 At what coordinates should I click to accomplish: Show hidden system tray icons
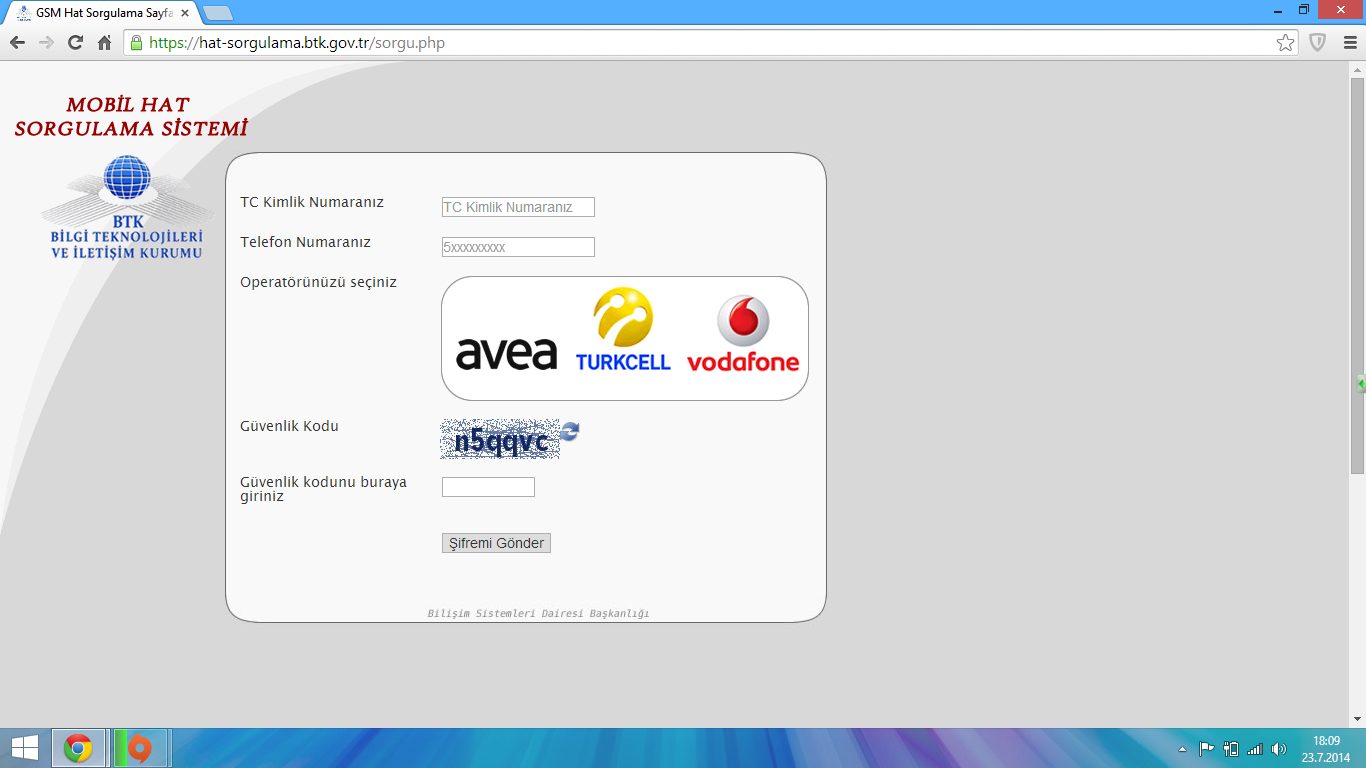(x=1183, y=748)
